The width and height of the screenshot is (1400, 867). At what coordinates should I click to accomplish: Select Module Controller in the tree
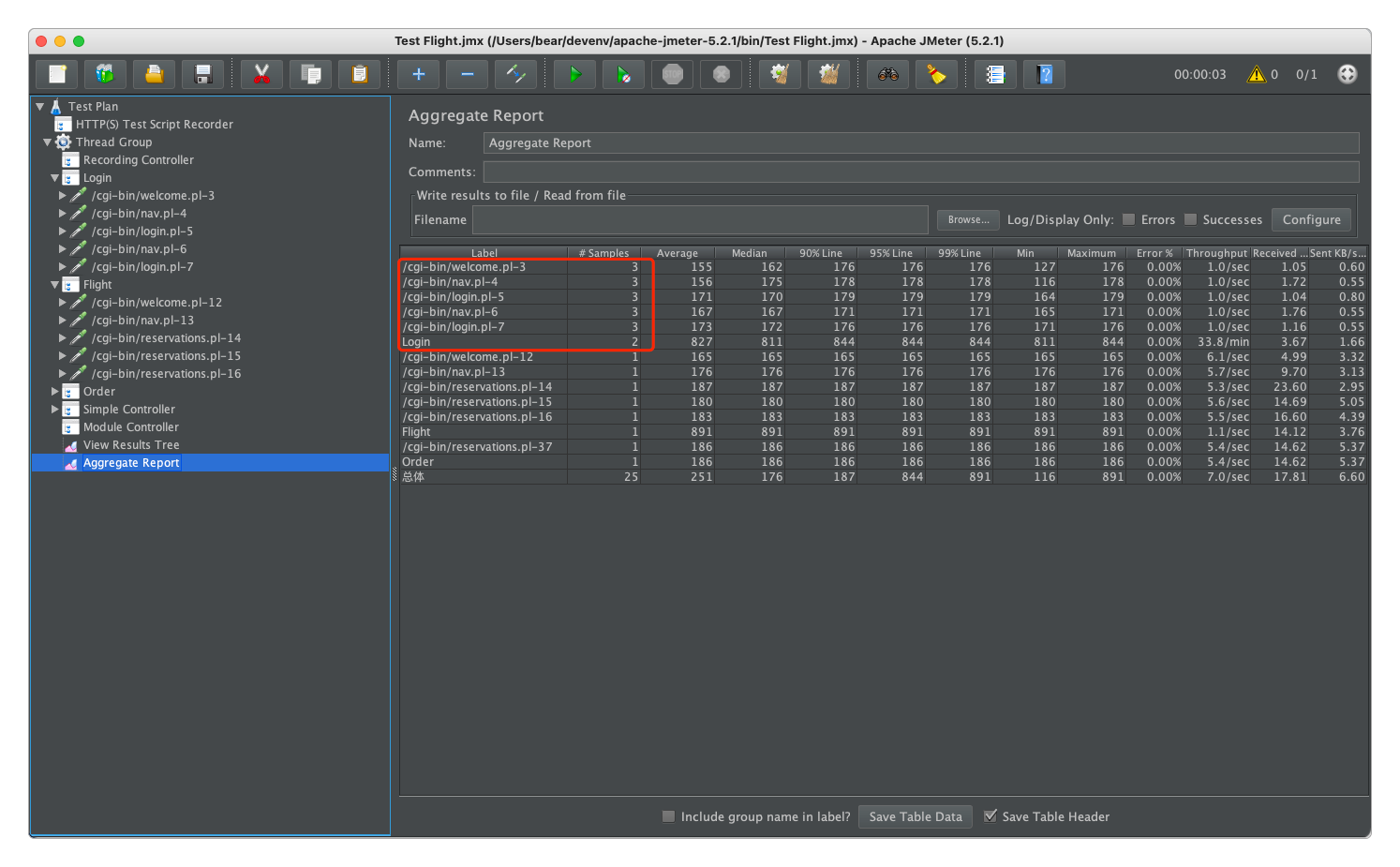(x=130, y=427)
